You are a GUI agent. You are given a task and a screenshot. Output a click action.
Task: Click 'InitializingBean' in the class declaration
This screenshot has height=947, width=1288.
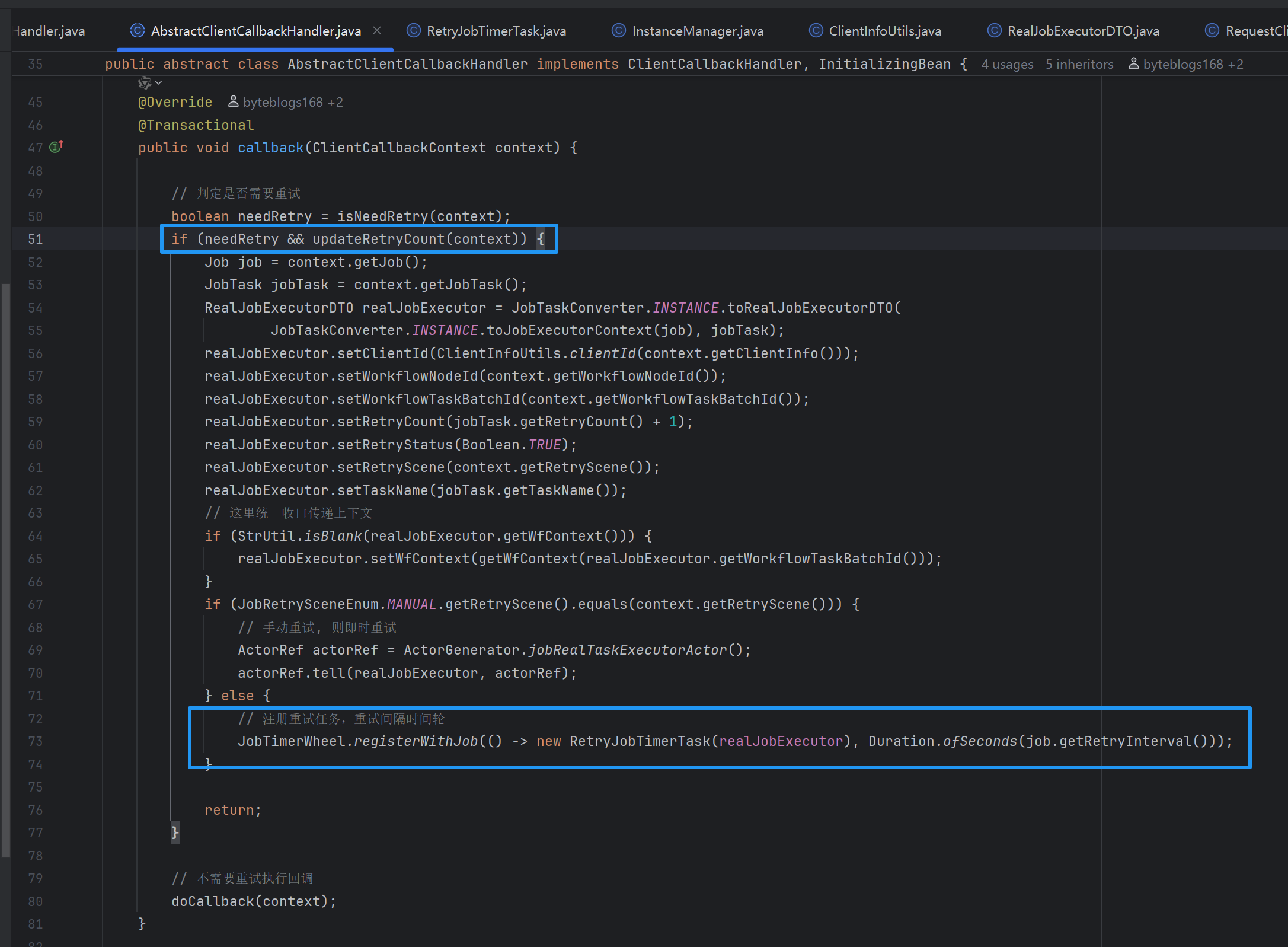[884, 64]
